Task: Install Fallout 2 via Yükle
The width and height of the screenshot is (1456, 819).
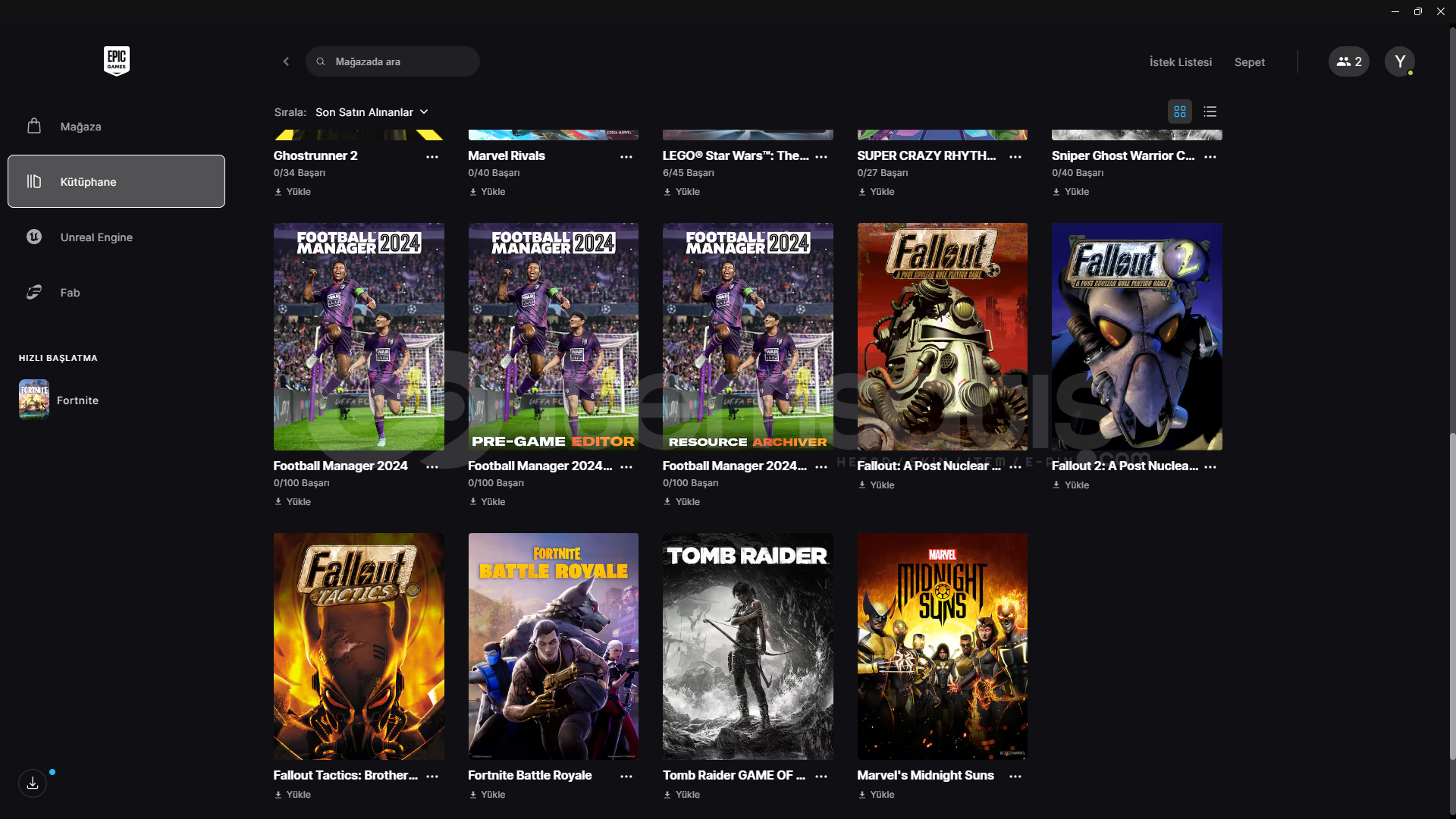Action: 1071,485
